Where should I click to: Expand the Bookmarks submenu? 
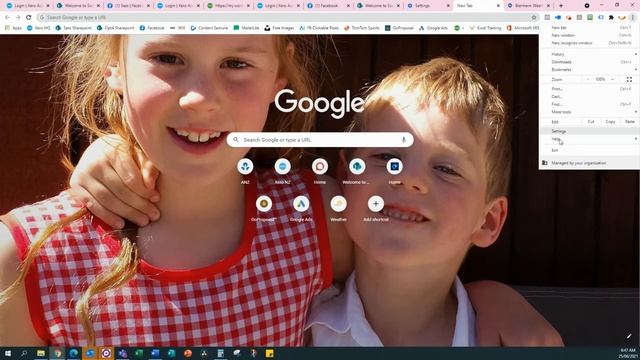[x=589, y=70]
